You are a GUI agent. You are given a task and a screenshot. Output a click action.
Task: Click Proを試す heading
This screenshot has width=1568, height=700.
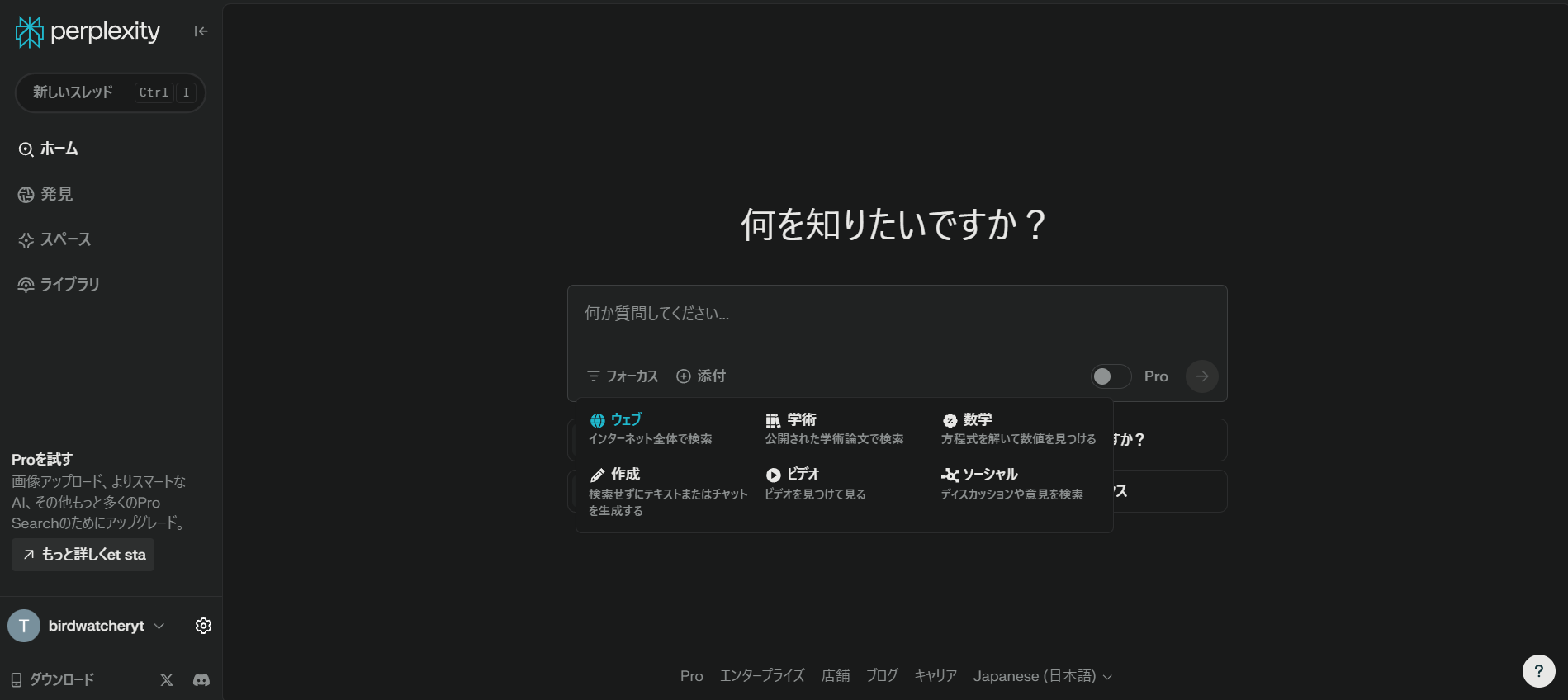pos(42,459)
